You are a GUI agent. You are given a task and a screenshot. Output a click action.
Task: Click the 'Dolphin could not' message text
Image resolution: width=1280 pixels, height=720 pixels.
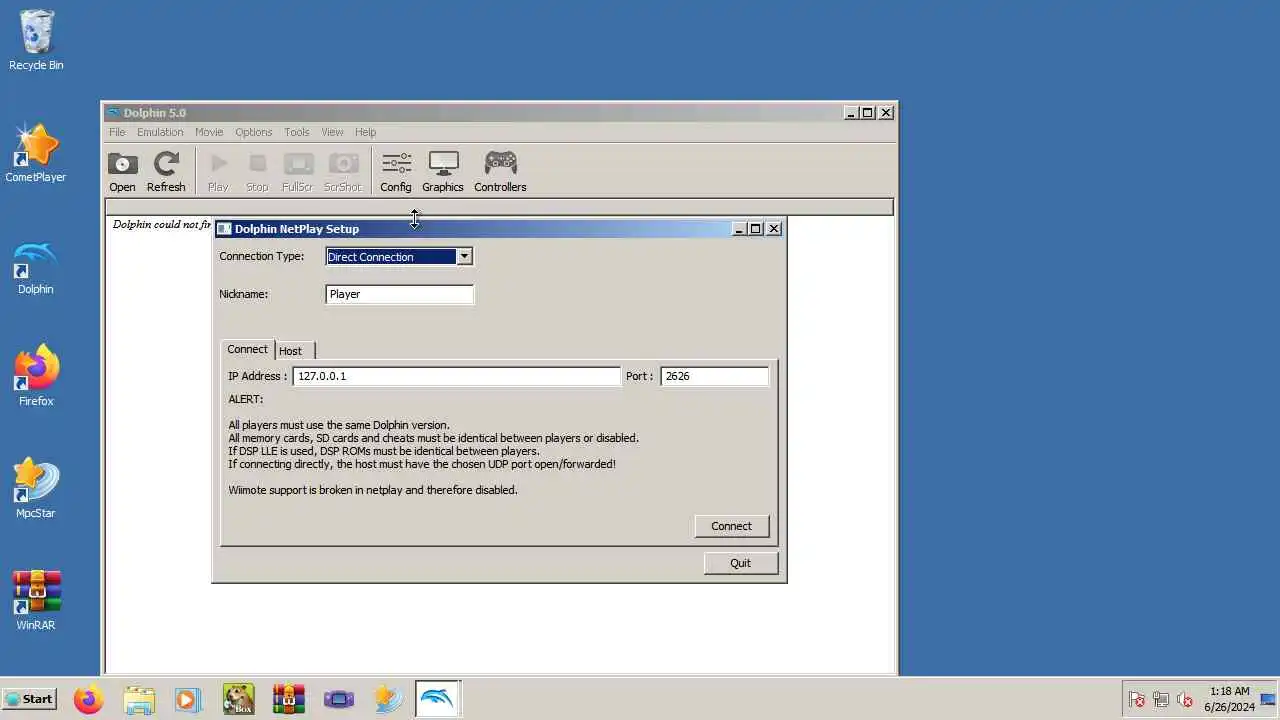[162, 224]
